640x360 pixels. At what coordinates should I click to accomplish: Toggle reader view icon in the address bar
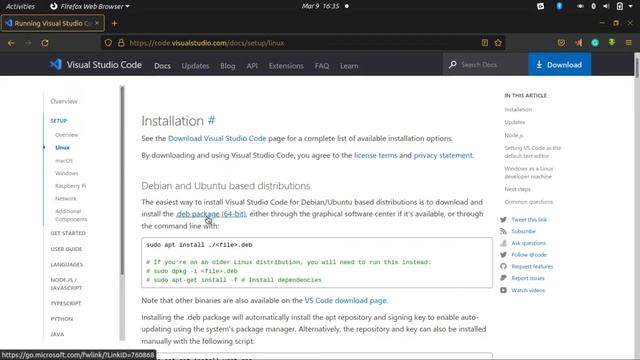[x=484, y=43]
